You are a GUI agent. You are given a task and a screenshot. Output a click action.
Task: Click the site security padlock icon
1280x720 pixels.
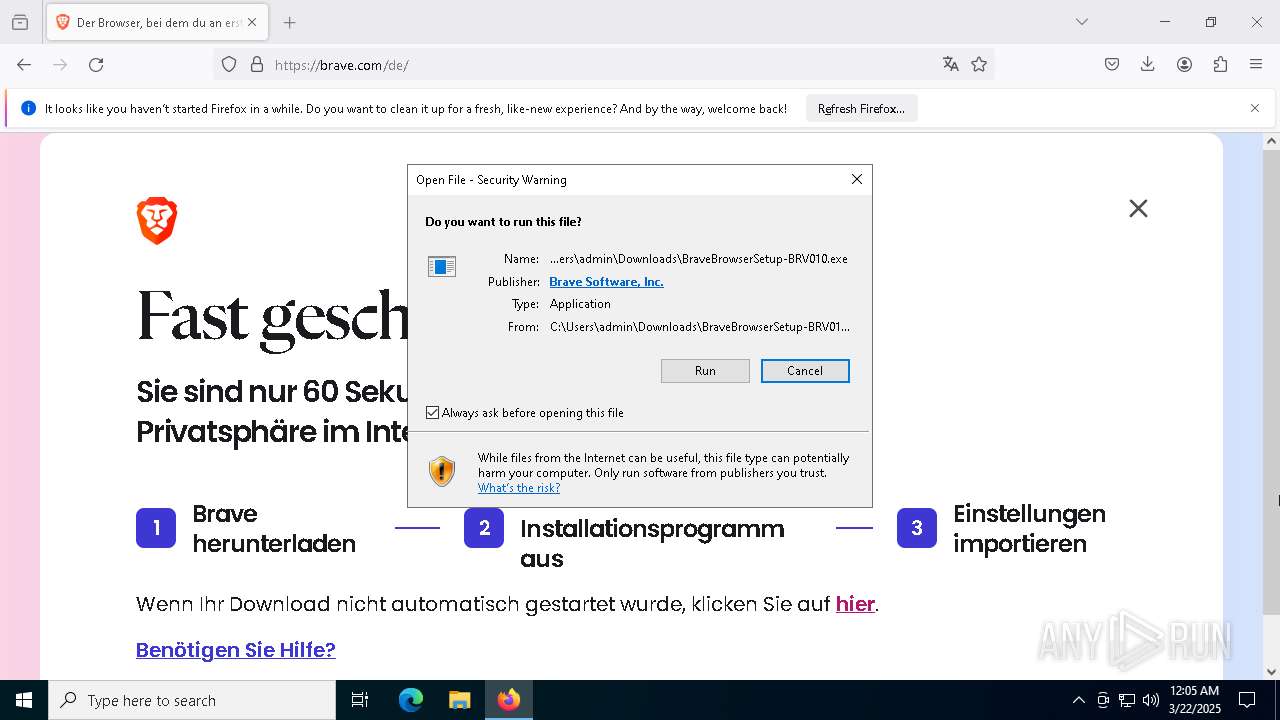coord(257,65)
